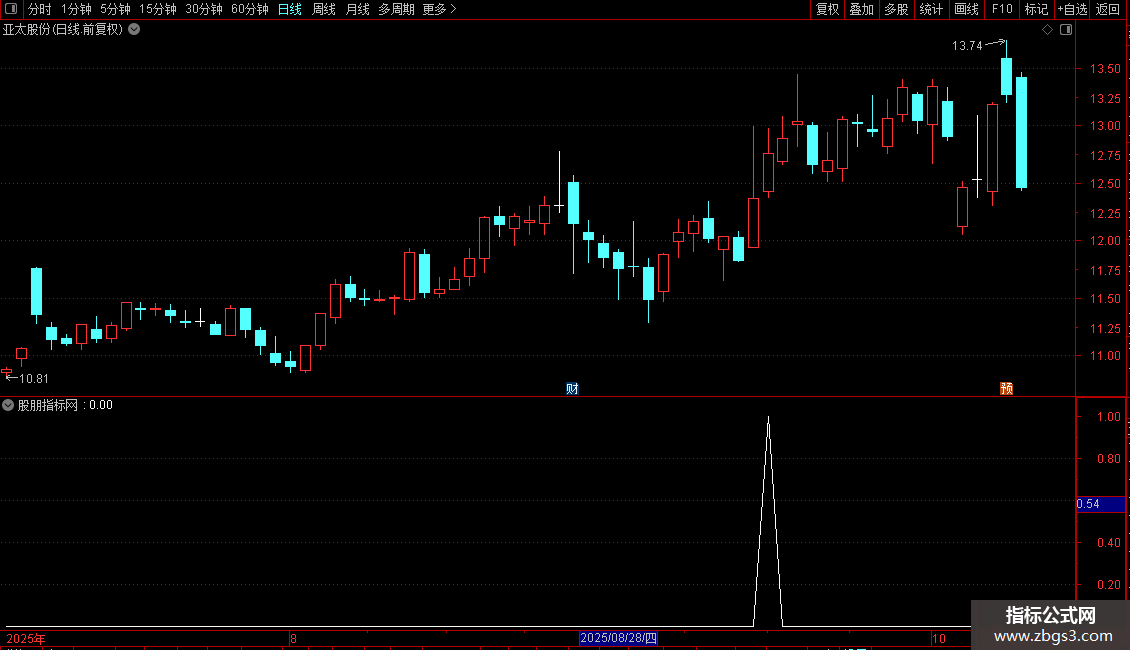Select the 日线 daily tab

click(290, 9)
